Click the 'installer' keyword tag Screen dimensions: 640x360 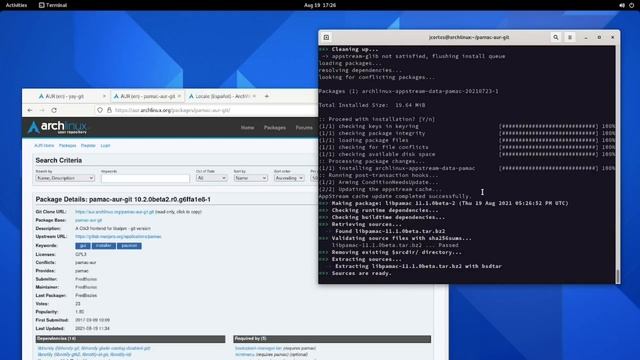(104, 246)
